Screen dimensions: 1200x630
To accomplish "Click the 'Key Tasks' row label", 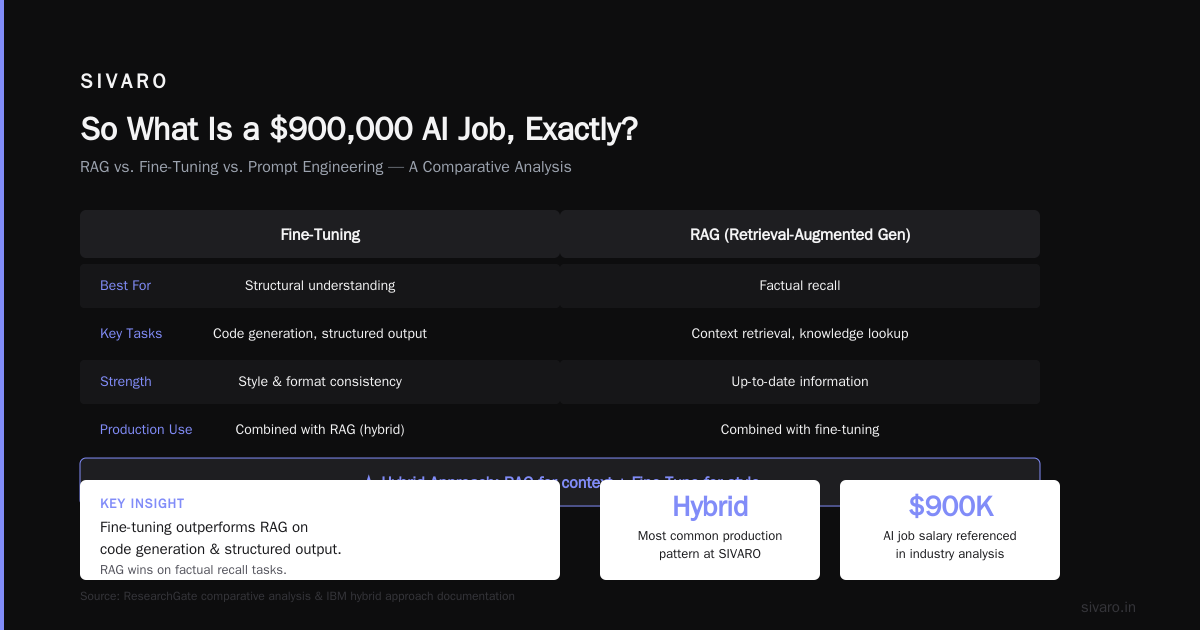I will tap(131, 333).
